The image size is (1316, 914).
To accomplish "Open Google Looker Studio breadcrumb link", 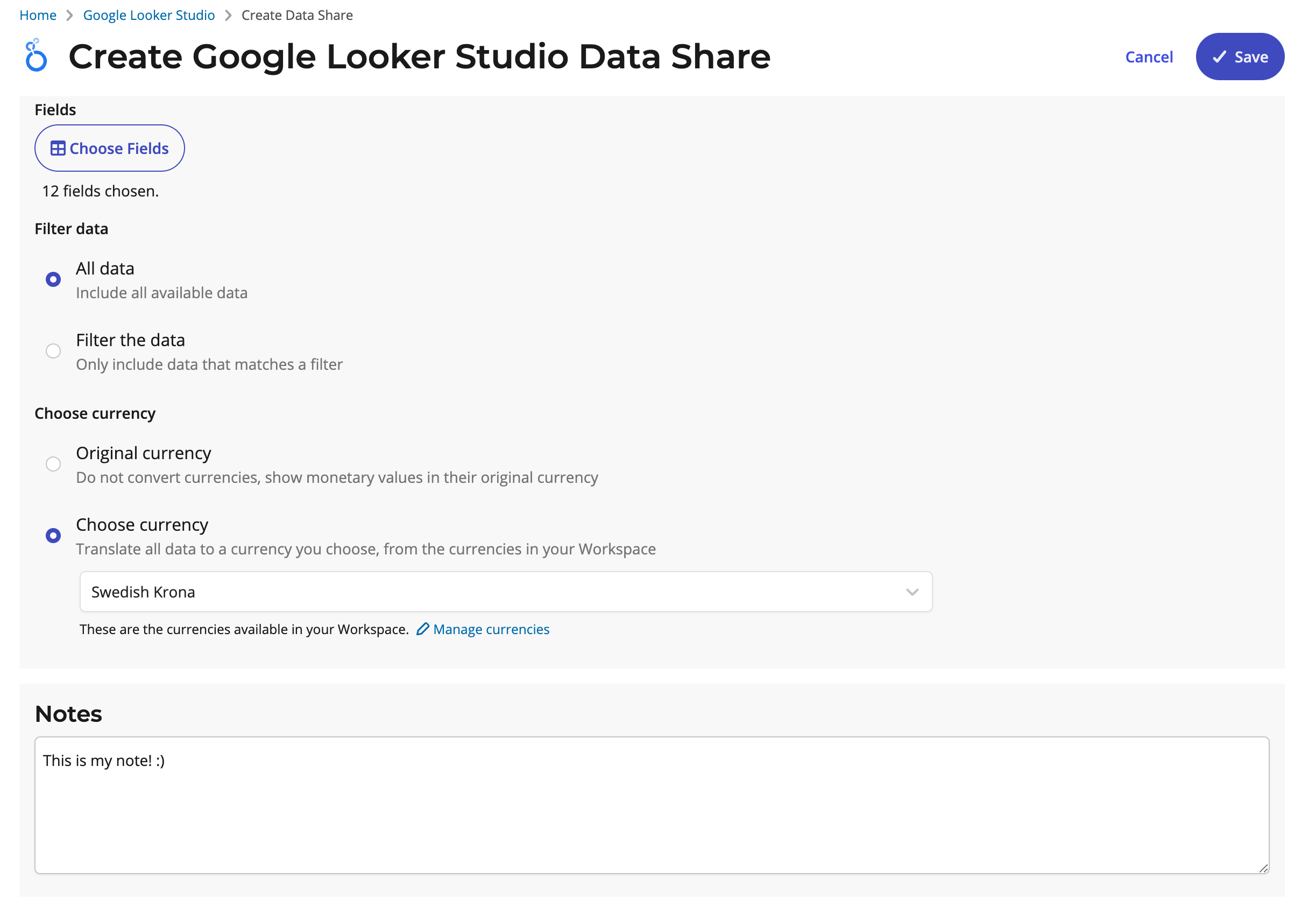I will pos(149,16).
